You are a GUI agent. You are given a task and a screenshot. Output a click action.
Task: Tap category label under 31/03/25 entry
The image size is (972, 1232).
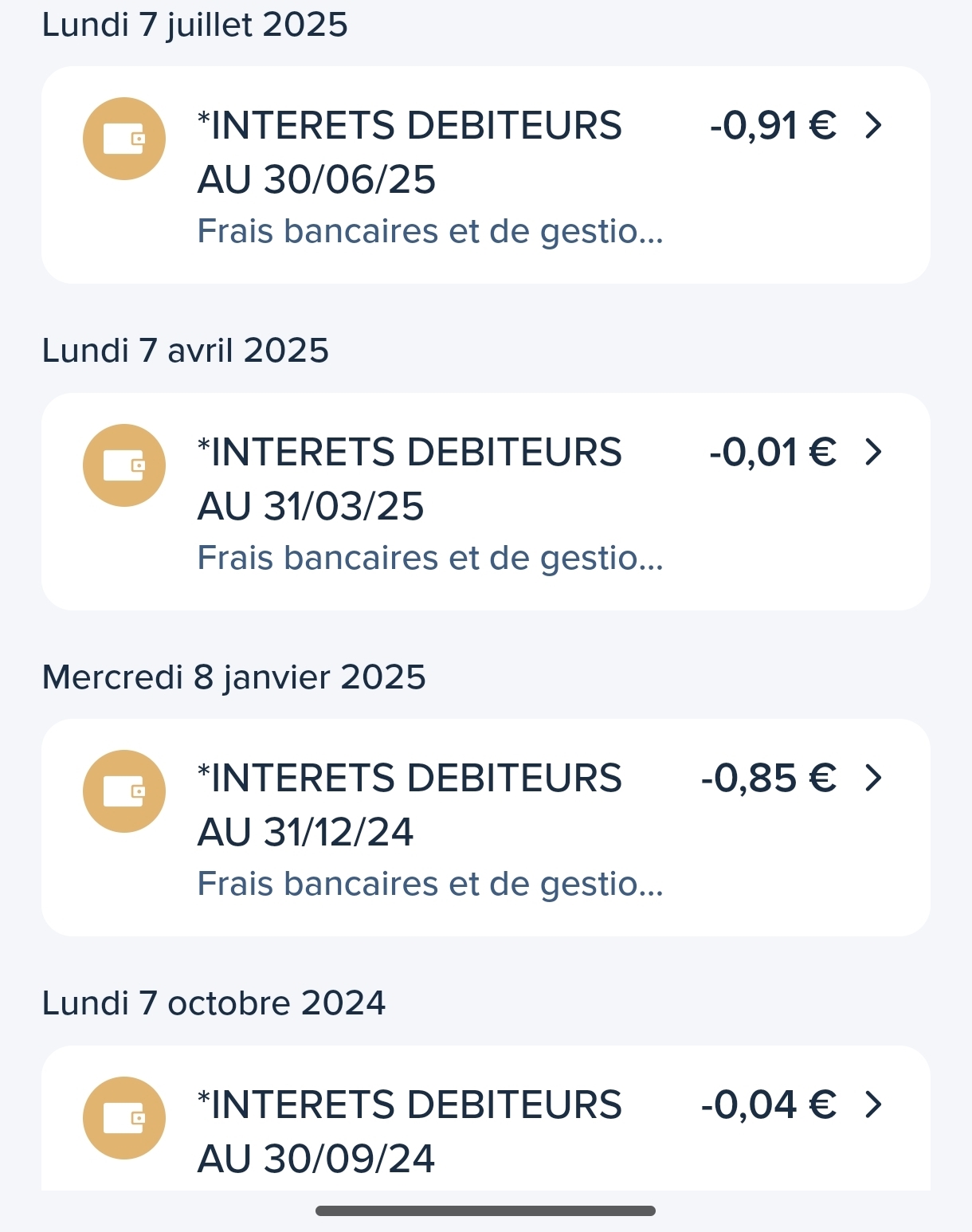pyautogui.click(x=430, y=559)
